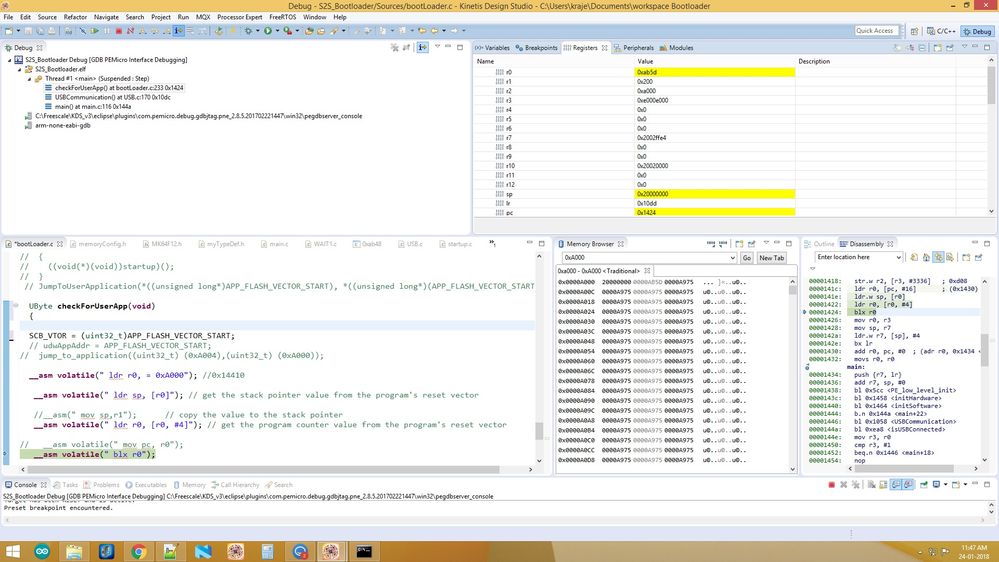The width and height of the screenshot is (999, 562).
Task: Switch to the Variables tab
Action: pos(492,48)
